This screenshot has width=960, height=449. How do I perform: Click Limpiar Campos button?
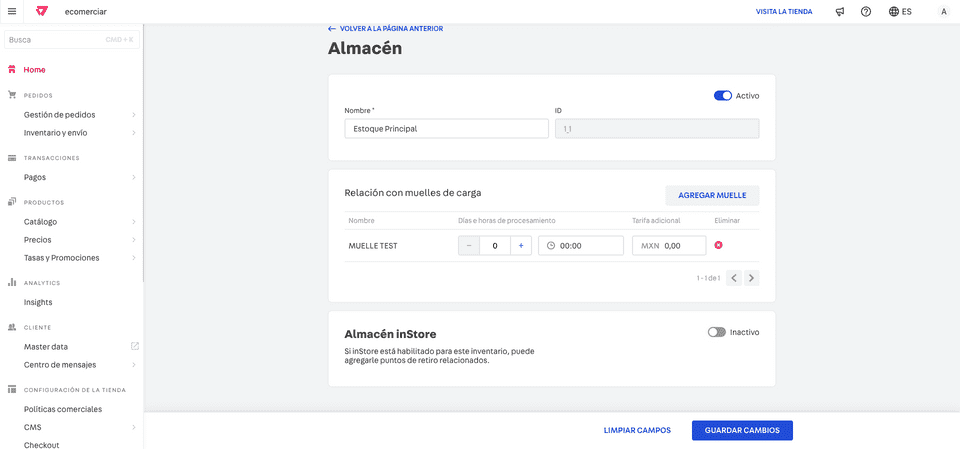point(637,431)
